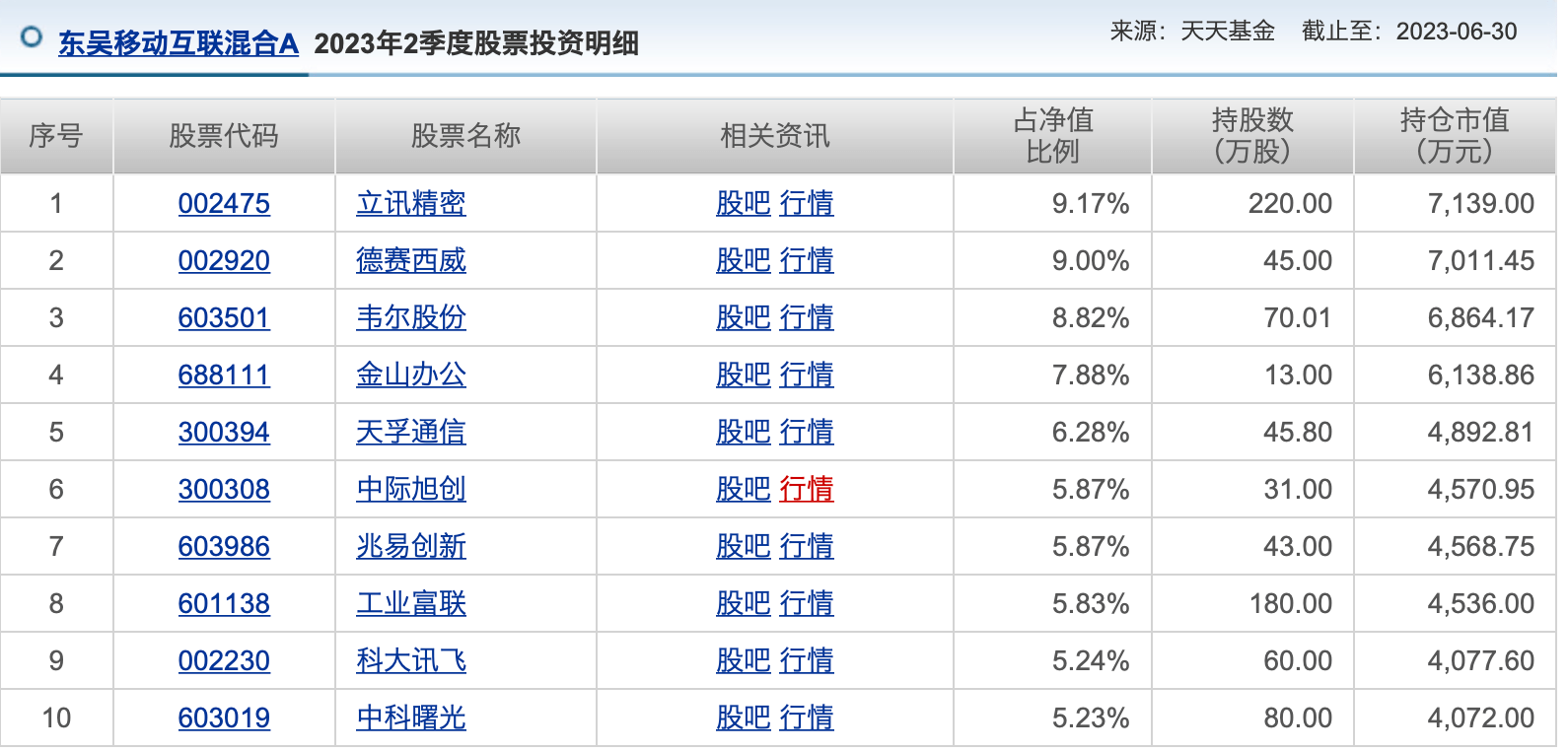This screenshot has height=751, width=1568.
Task: Open the 中科曙光 stock name link
Action: 411,718
